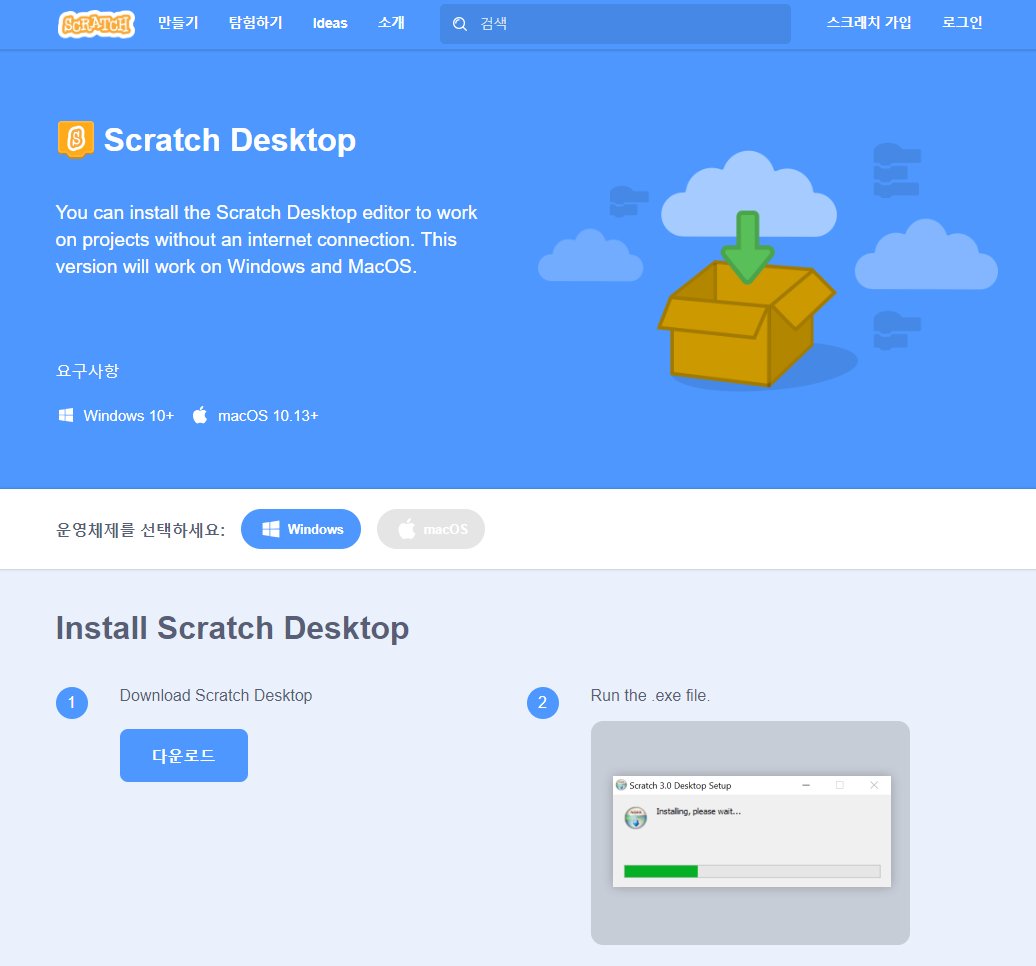Click the Apple logo beside macOS 10.13+
Viewport: 1036px width, 966px height.
tap(200, 415)
